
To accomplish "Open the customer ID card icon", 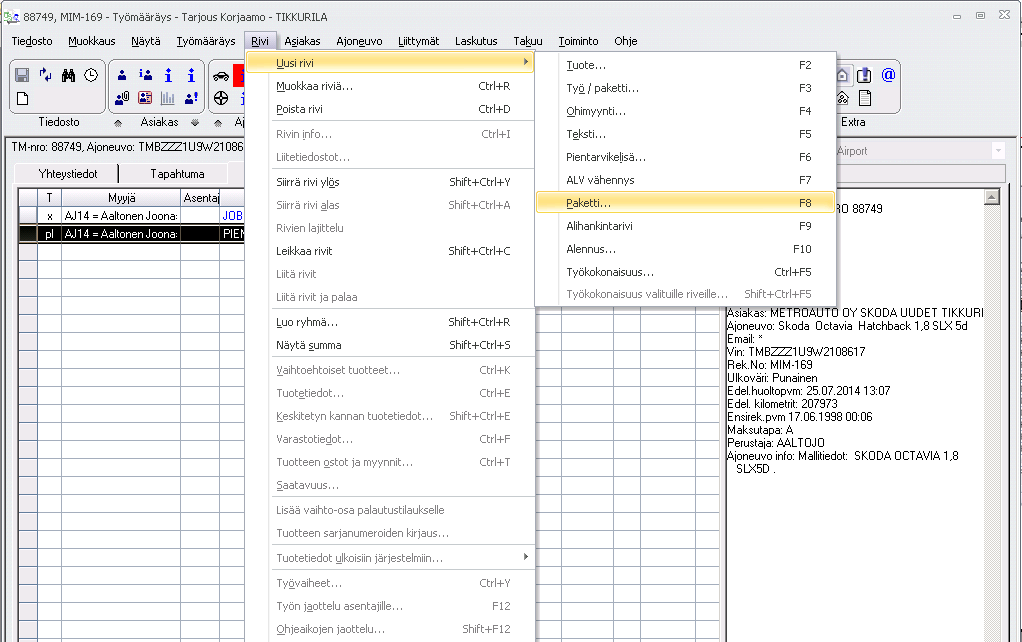I will point(145,98).
